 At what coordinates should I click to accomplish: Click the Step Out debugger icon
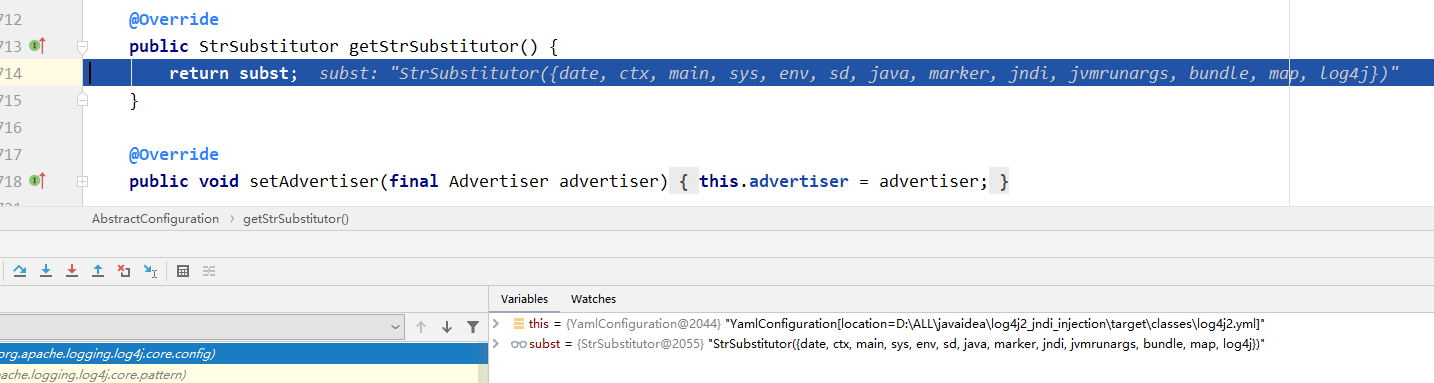click(98, 271)
